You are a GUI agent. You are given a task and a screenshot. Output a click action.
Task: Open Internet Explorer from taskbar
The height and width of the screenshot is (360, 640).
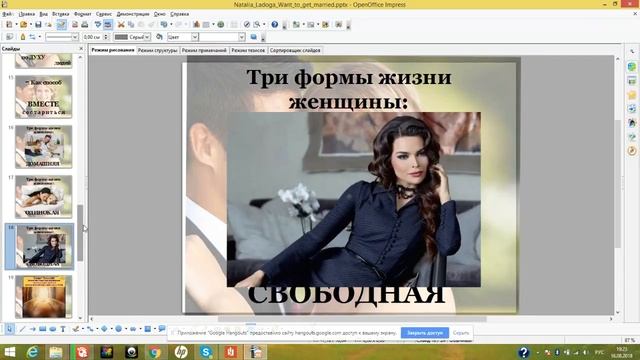pyautogui.click(x=32, y=352)
